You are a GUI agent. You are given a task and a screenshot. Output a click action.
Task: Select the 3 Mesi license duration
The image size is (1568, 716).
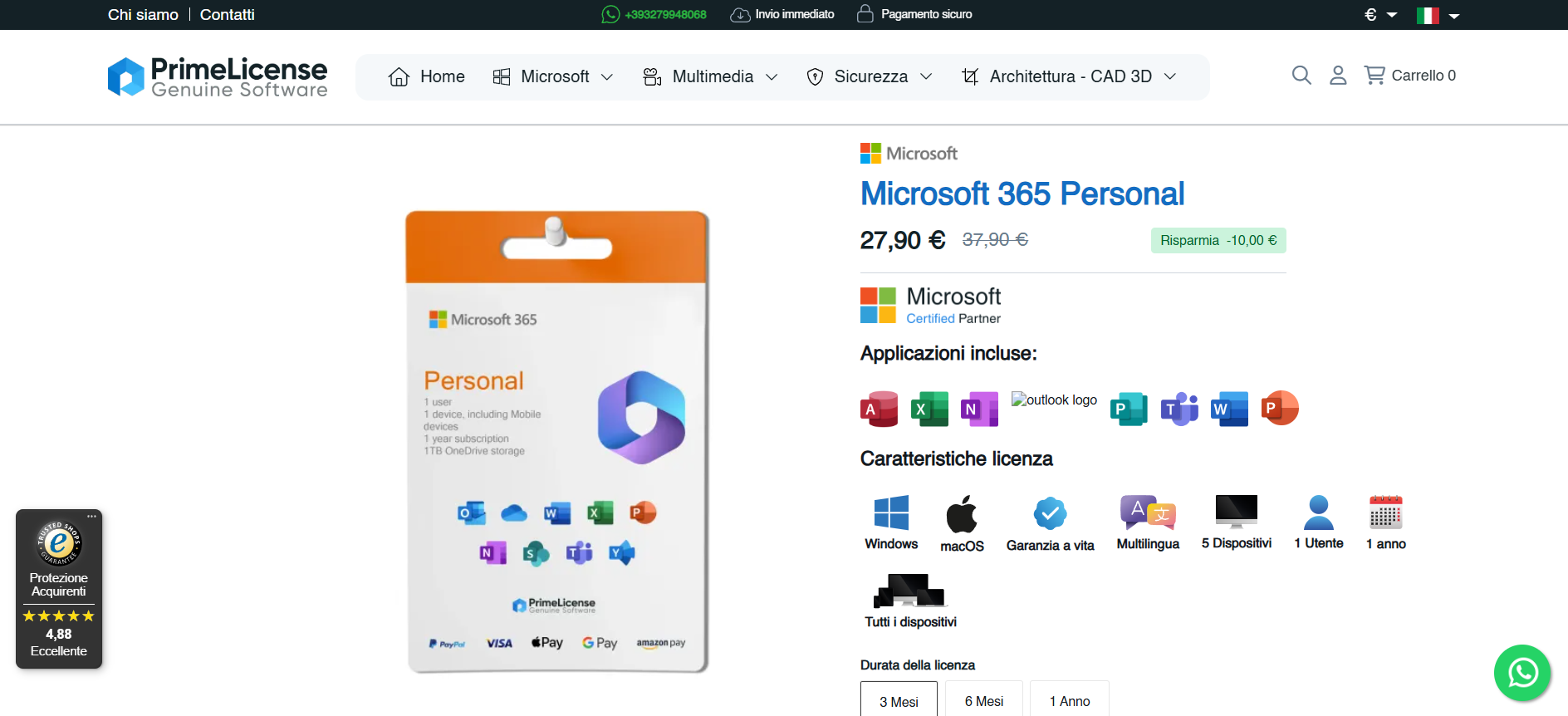(x=899, y=701)
